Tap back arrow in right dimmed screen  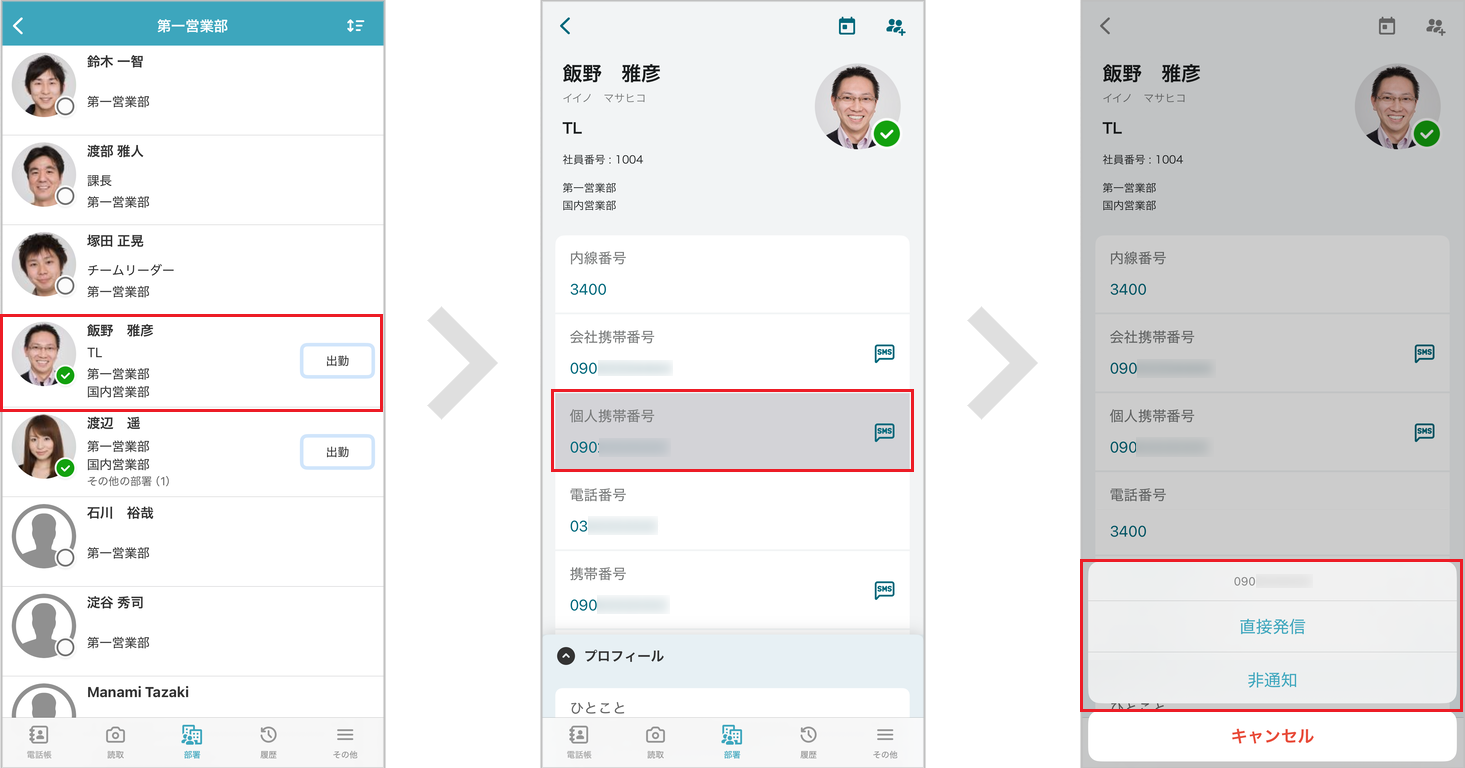(1106, 26)
